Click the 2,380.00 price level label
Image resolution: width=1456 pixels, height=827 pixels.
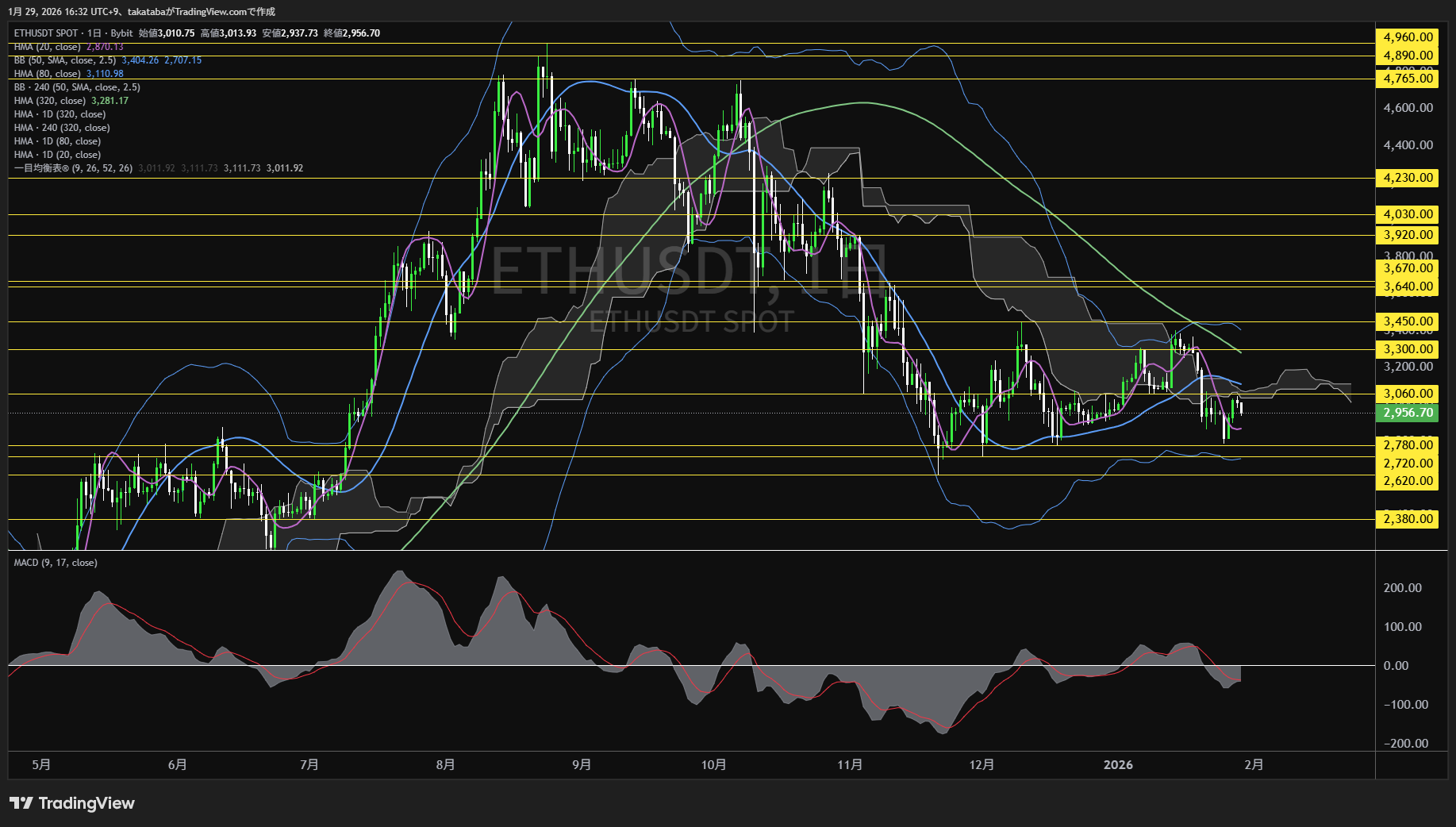[x=1408, y=519]
